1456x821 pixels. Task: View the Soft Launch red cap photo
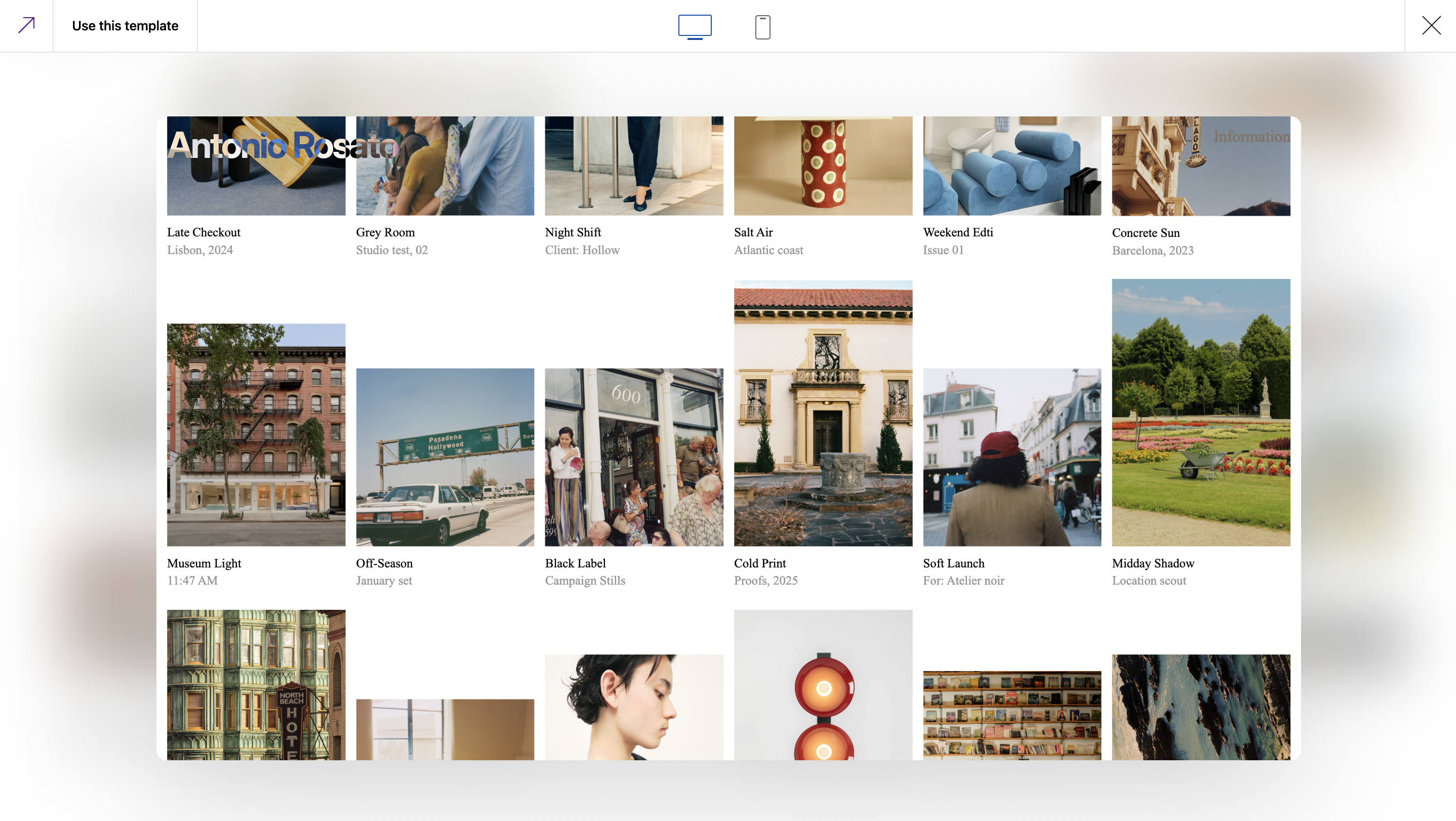pos(1012,457)
